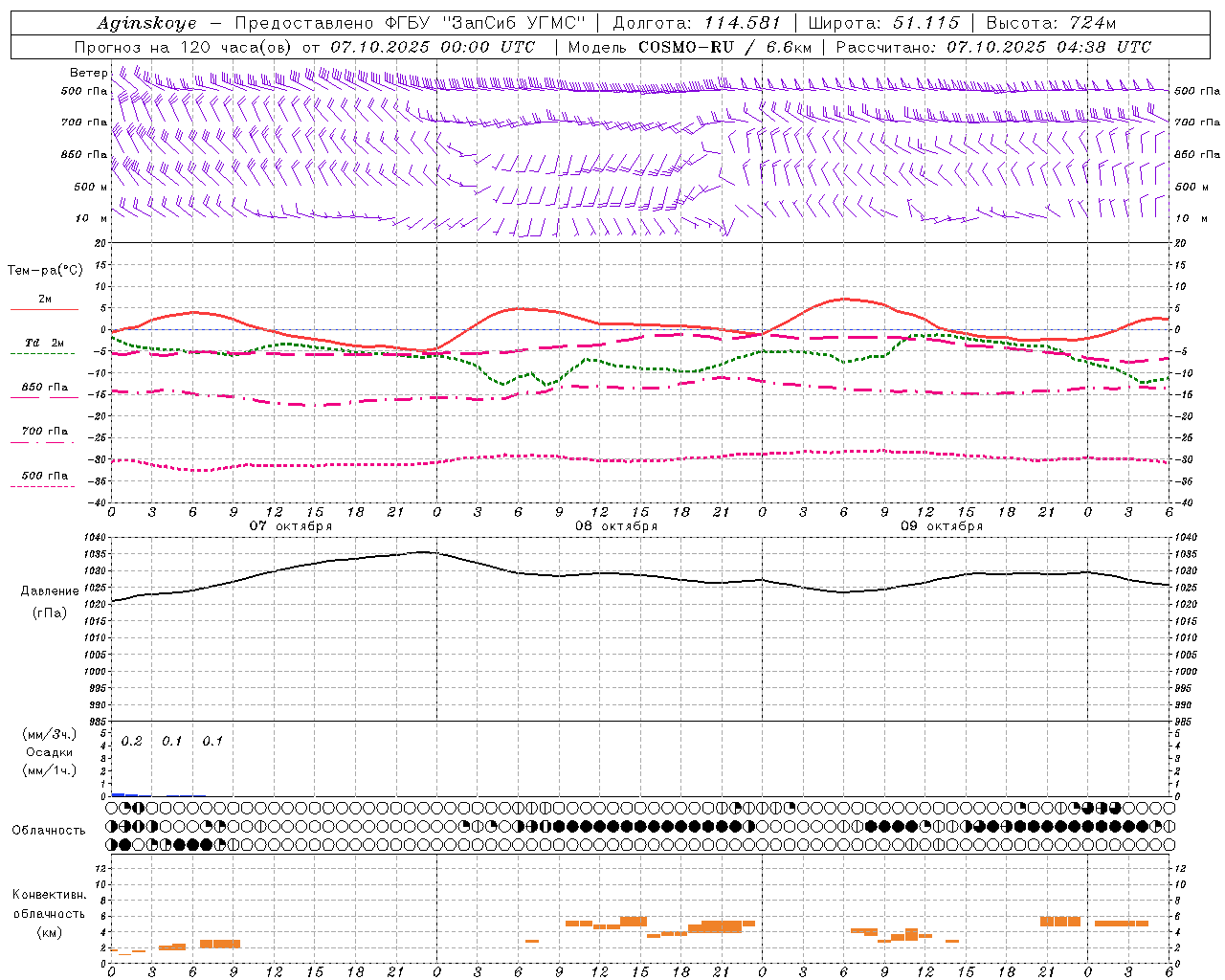This screenshot has width=1225, height=980.
Task: Click left 500 м wind level label
Action: coord(91,187)
